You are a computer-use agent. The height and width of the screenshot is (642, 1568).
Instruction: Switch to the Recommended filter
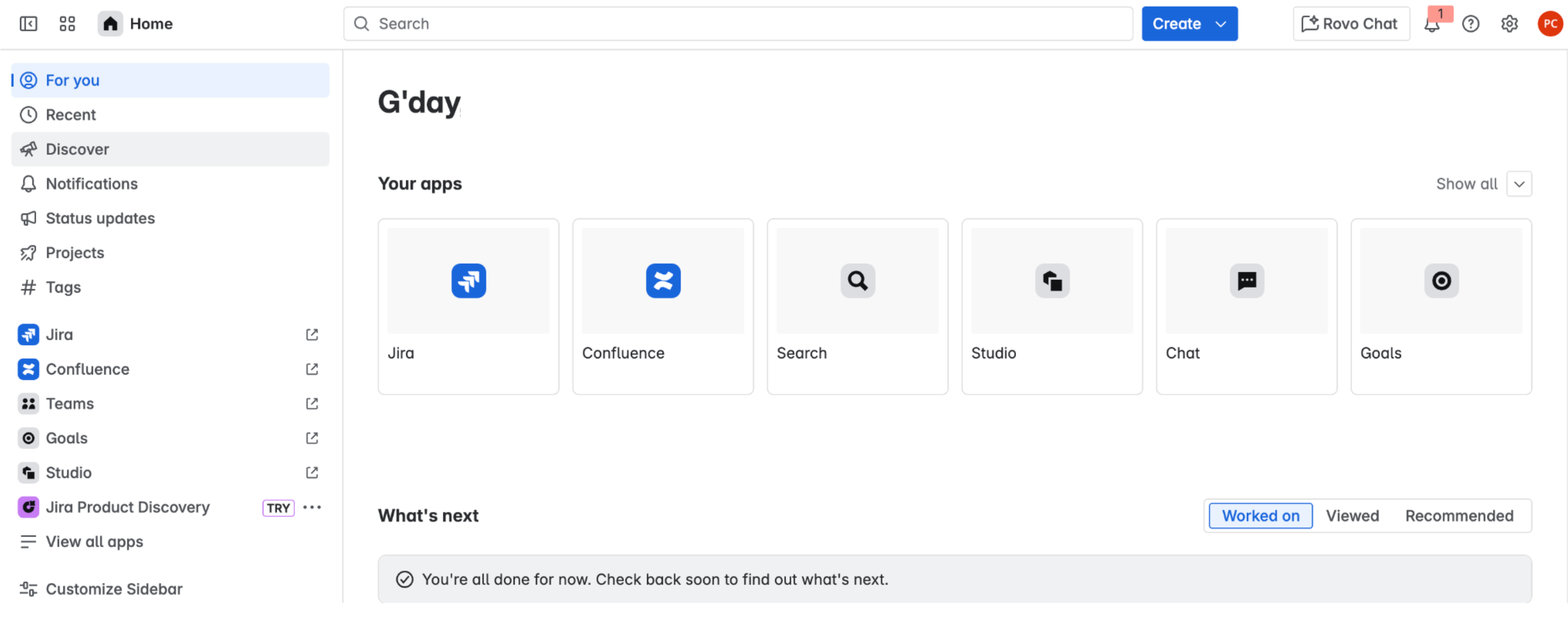[1459, 515]
